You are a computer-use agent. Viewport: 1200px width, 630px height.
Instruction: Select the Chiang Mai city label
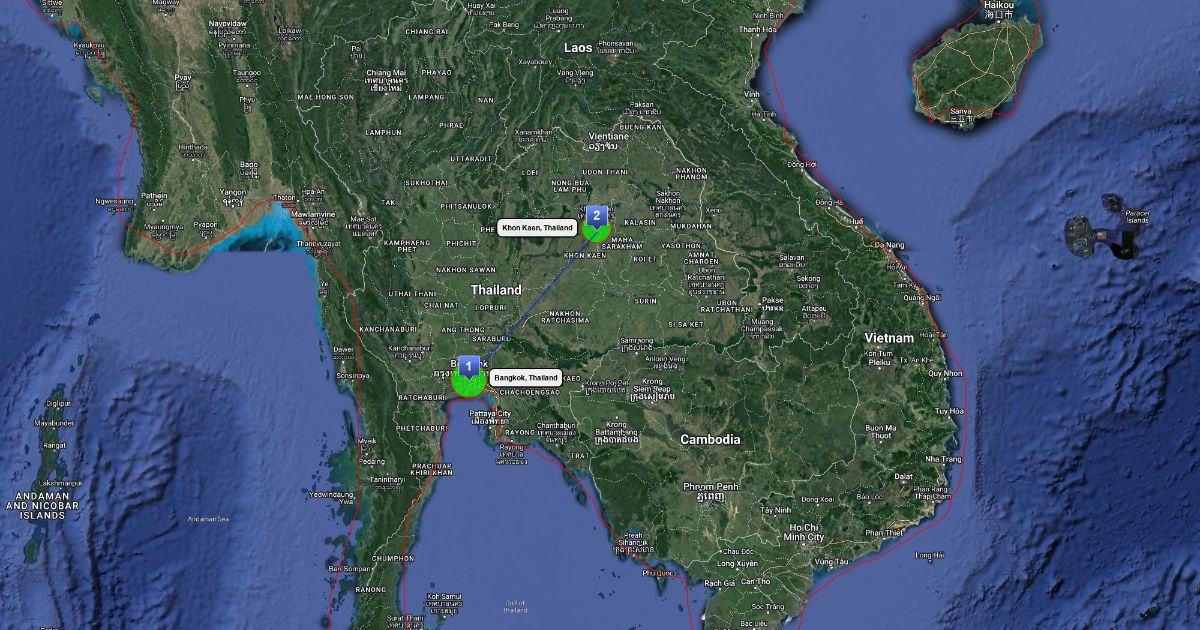coord(385,73)
